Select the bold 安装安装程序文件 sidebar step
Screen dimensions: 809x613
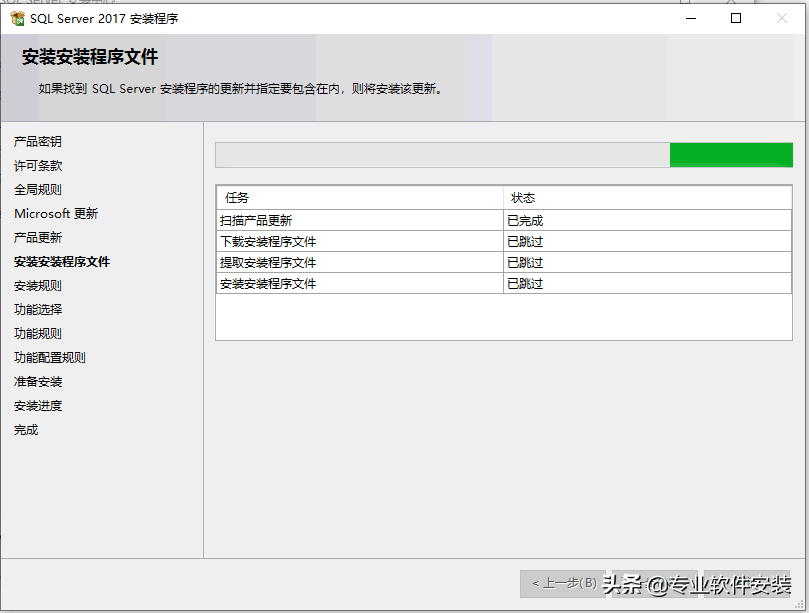point(62,262)
